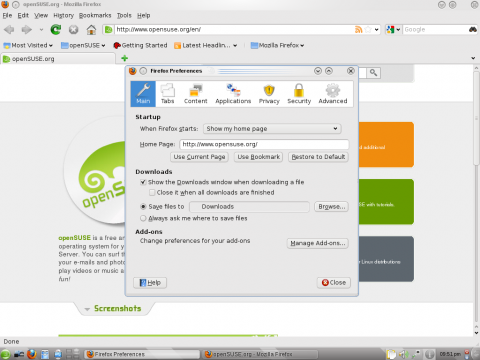Image resolution: width=480 pixels, height=360 pixels.
Task: Go forward using the browser Forward arrow
Action: tap(27, 30)
